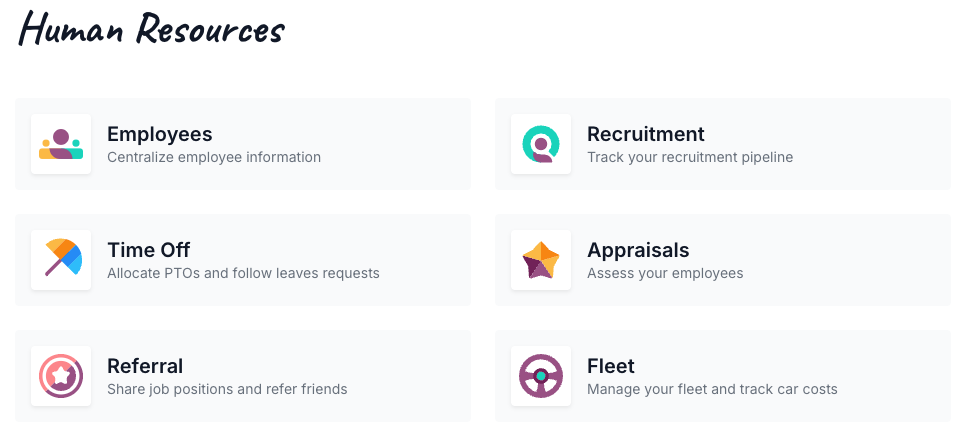The width and height of the screenshot is (957, 428).
Task: Click the Employees people icon
Action: [61, 144]
